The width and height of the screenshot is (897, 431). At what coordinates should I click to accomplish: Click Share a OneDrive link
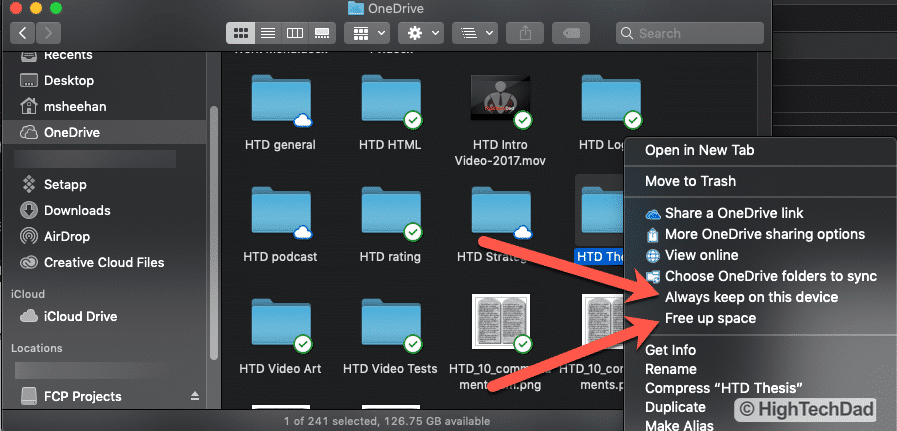[x=734, y=213]
